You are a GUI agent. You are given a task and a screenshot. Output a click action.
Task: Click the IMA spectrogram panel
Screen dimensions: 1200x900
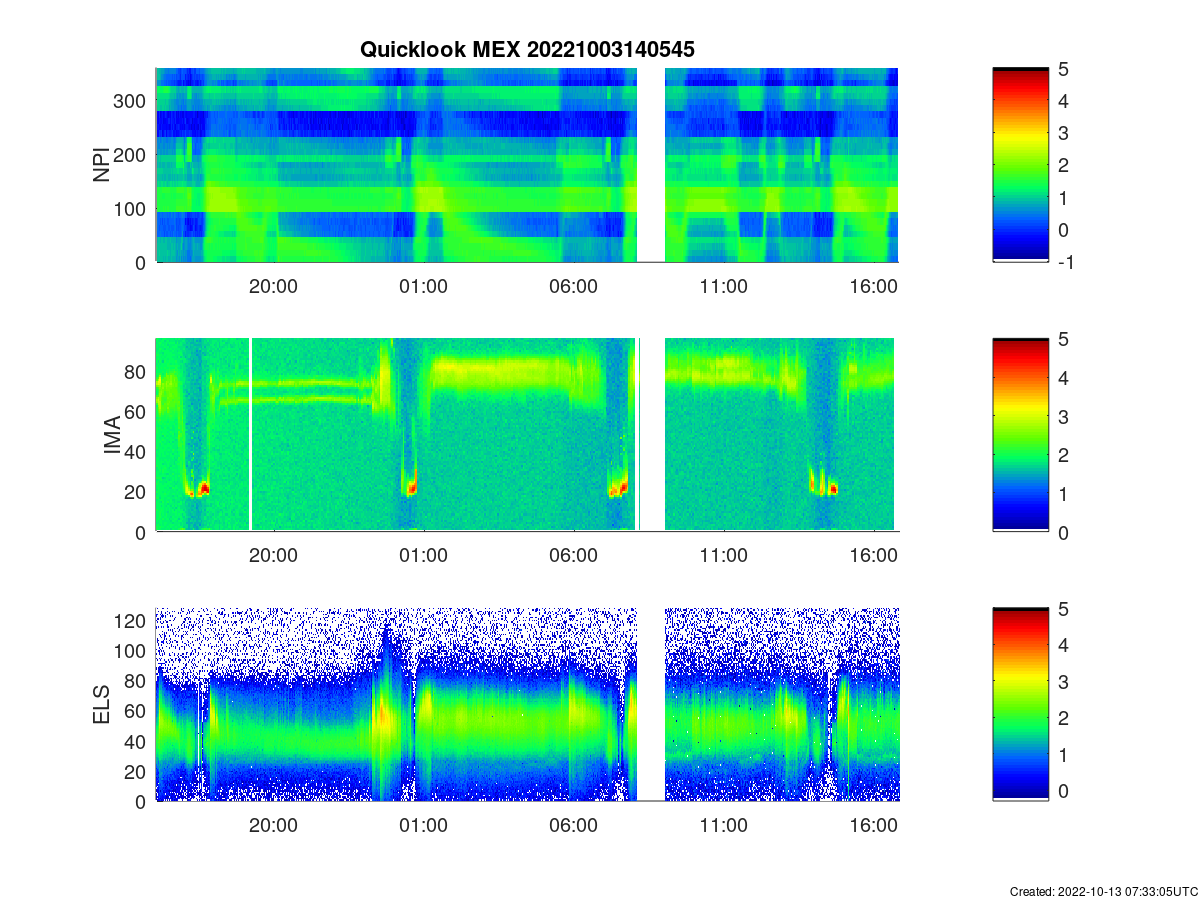[527, 435]
